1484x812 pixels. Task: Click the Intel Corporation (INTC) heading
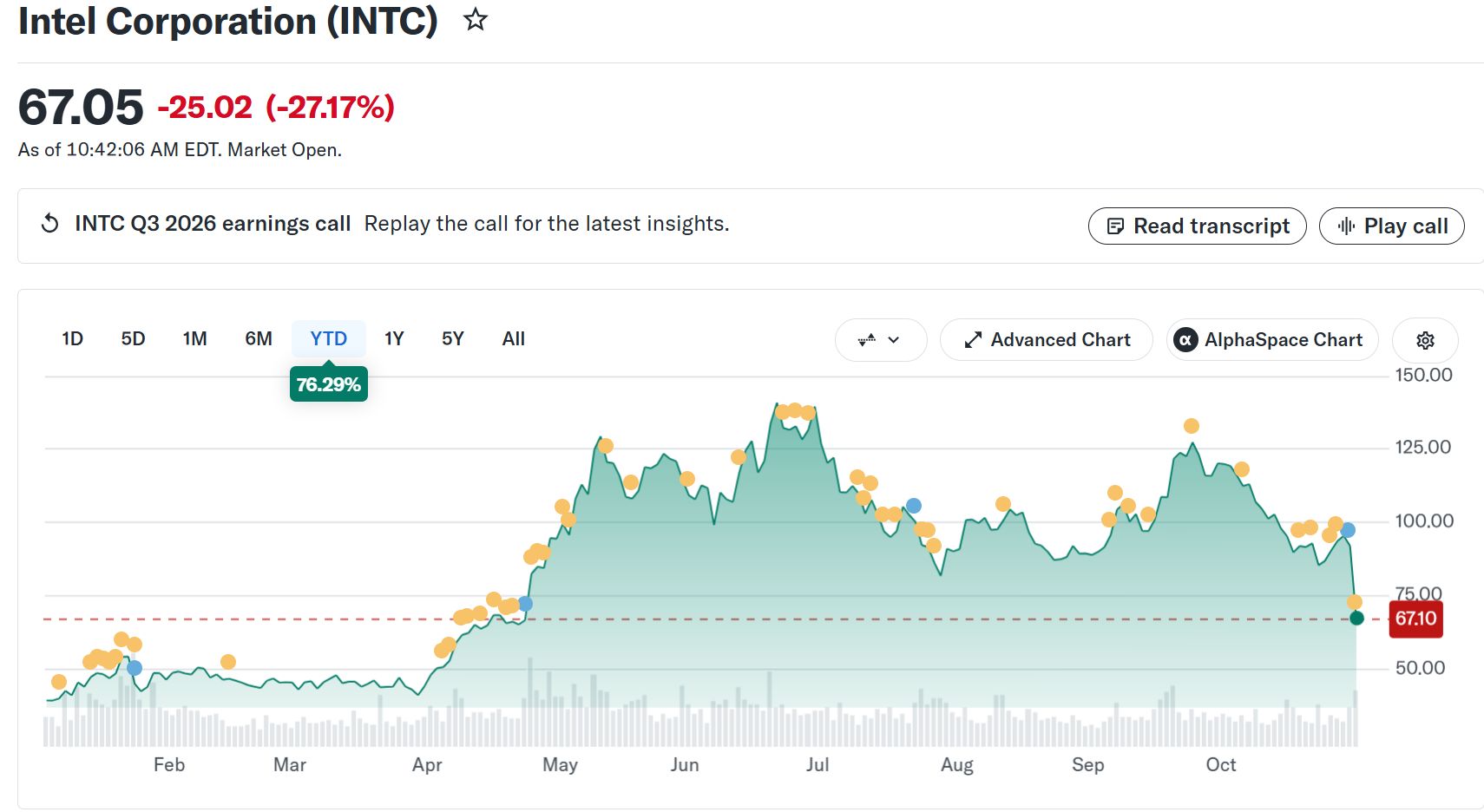(228, 21)
